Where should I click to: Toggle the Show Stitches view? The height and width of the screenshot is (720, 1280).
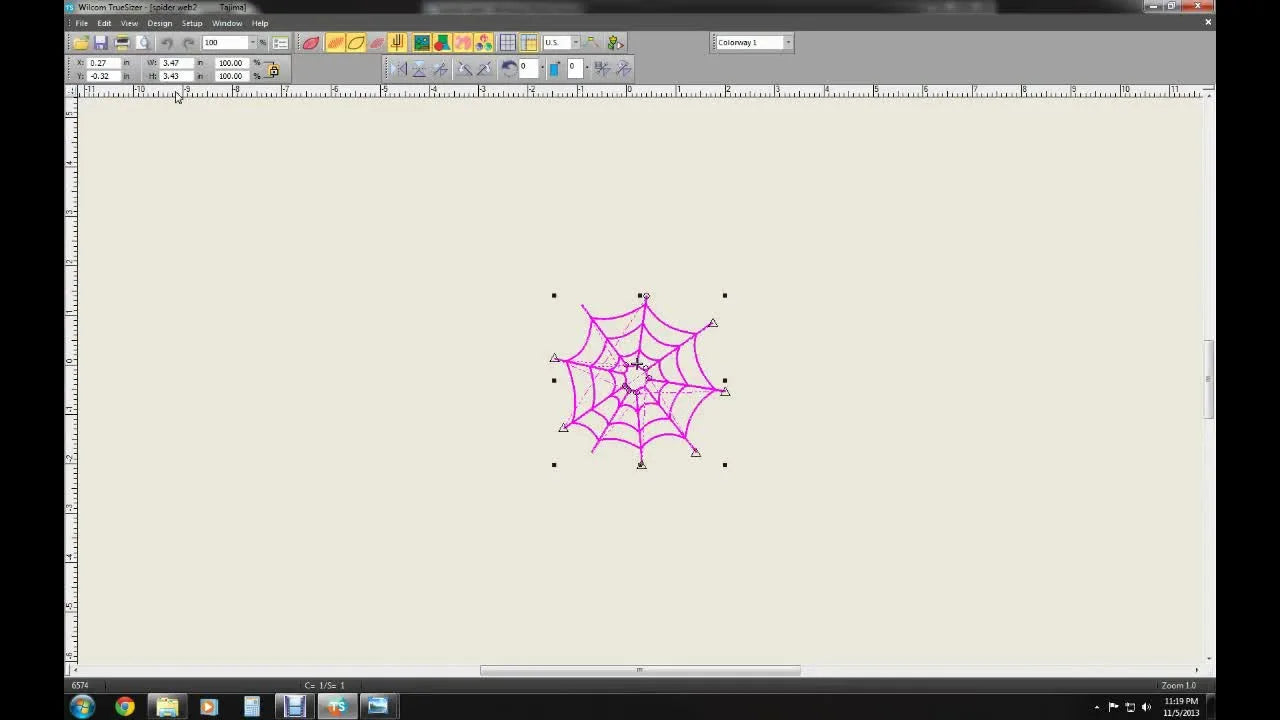pos(335,42)
